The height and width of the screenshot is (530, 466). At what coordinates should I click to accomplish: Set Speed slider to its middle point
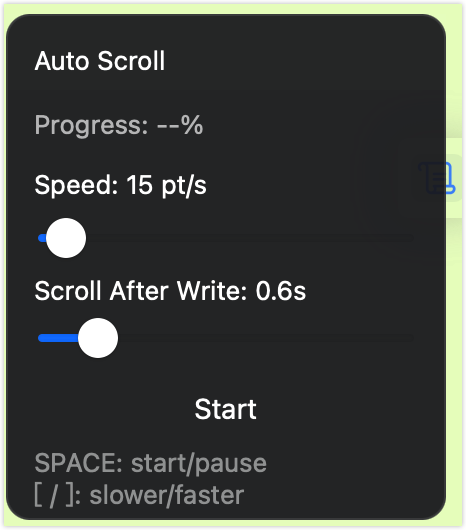[226, 238]
